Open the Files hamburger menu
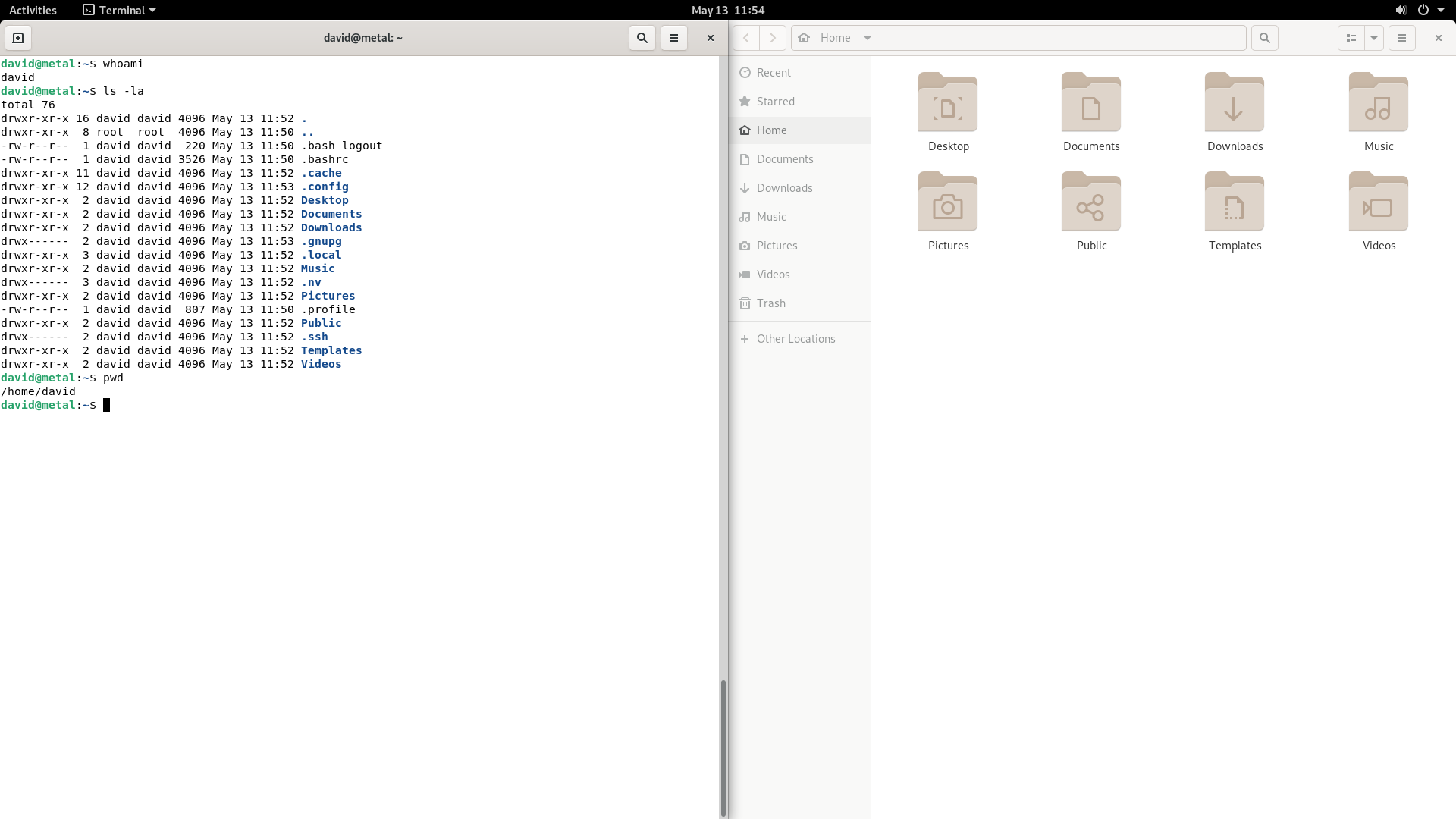This screenshot has height=819, width=1456. point(1402,38)
